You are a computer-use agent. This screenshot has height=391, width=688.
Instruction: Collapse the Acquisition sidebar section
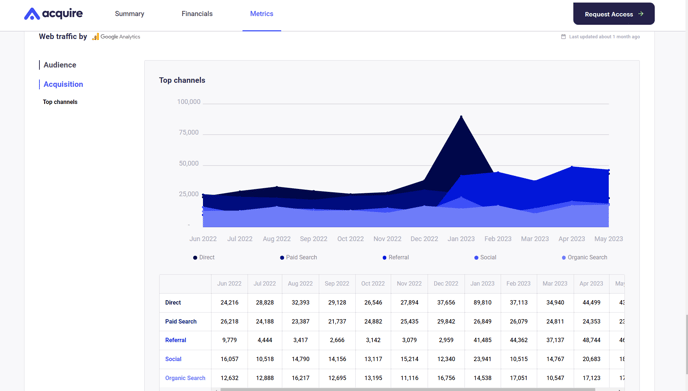tap(63, 84)
